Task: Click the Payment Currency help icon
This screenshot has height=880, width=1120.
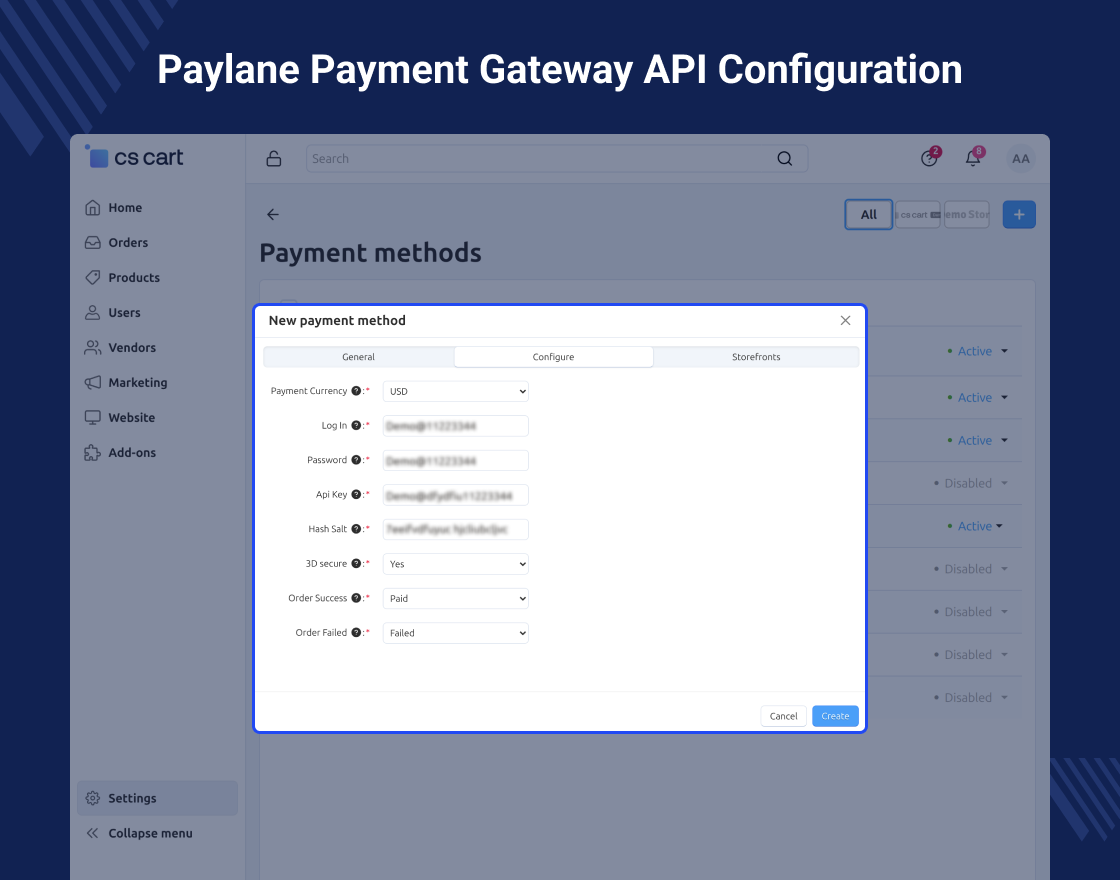Action: tap(356, 391)
